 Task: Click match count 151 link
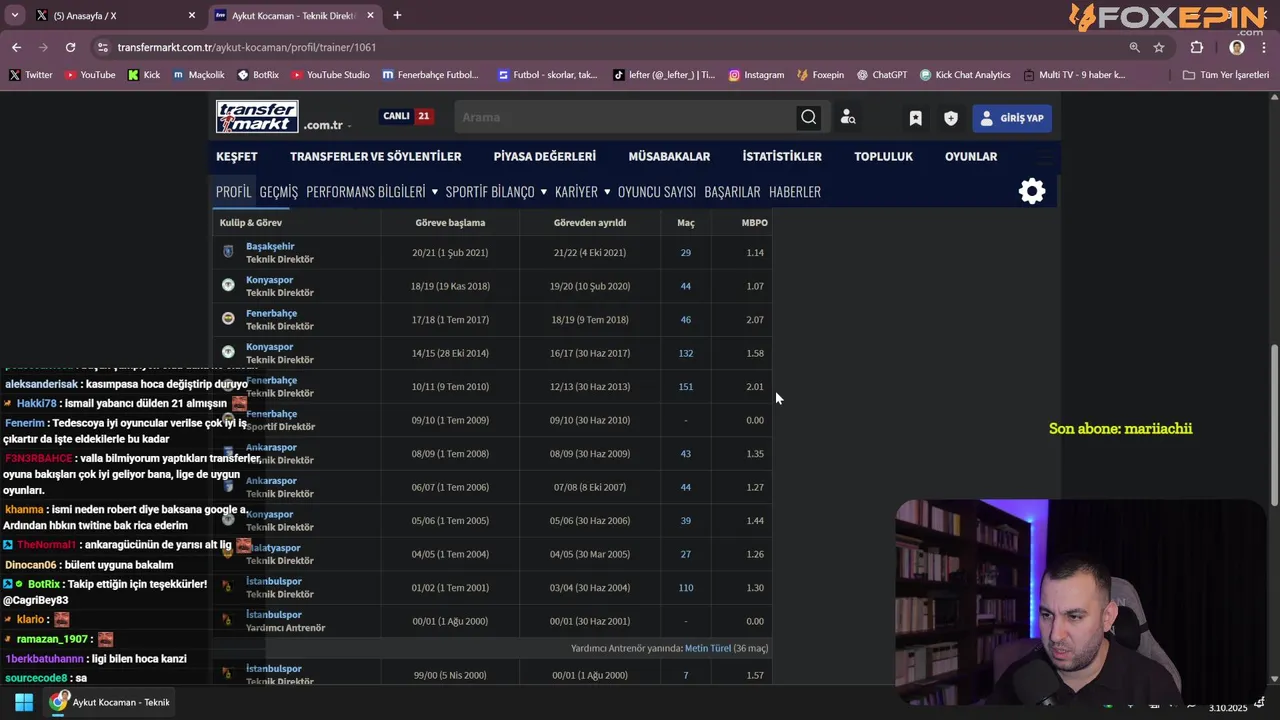pos(686,386)
